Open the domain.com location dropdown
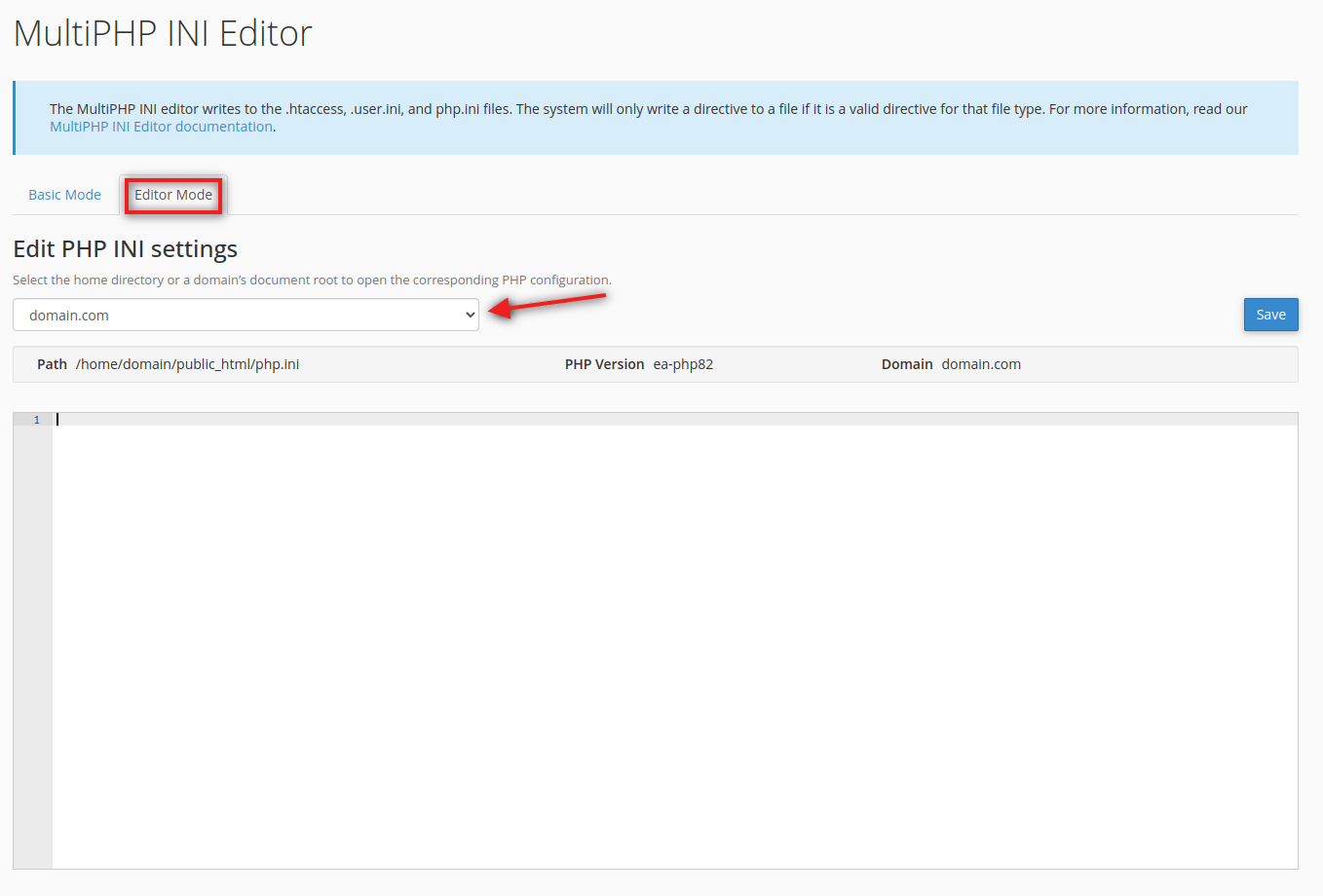 (246, 315)
